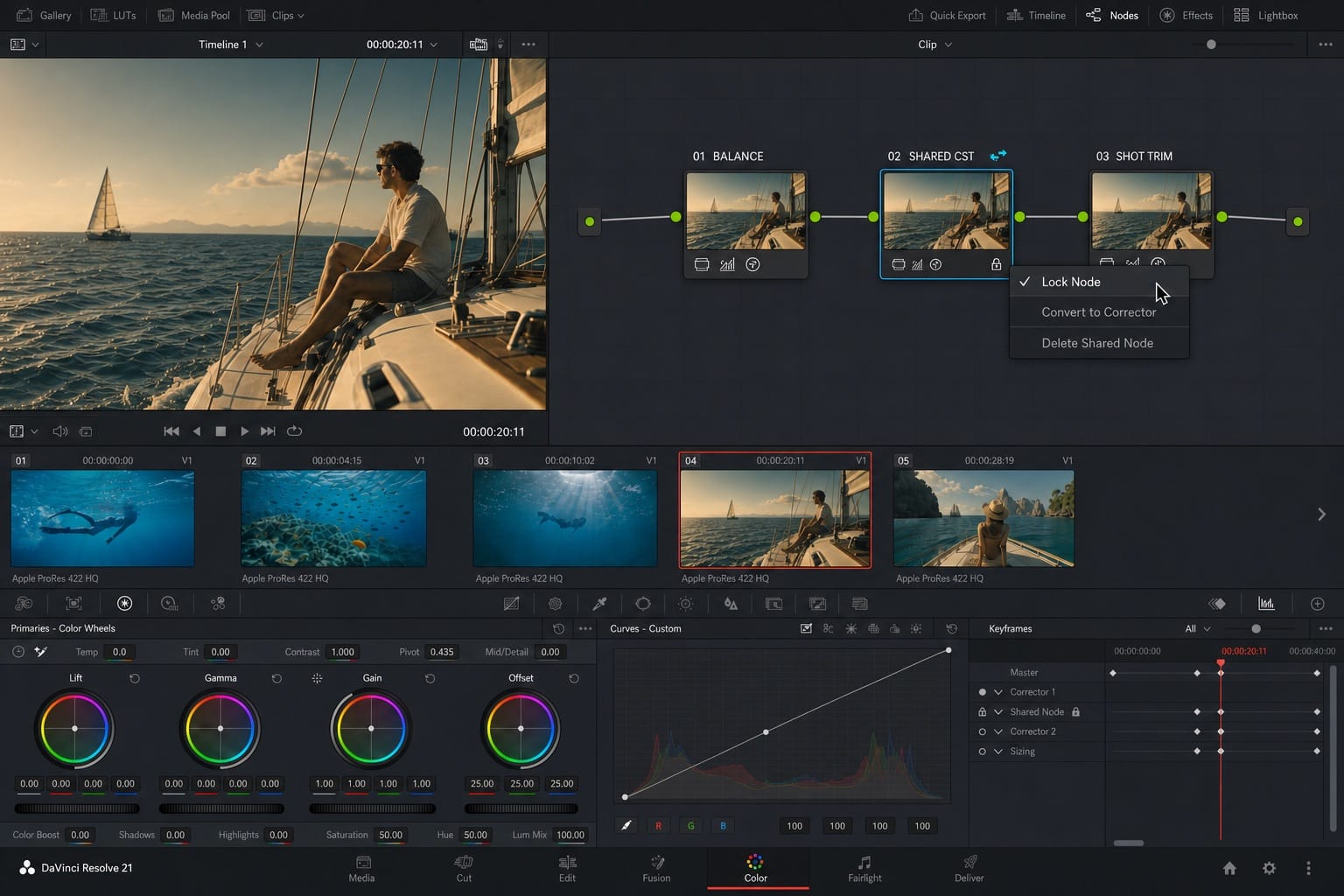Image resolution: width=1344 pixels, height=896 pixels.
Task: Select clip 02 coral reef thumbnail
Action: click(333, 518)
